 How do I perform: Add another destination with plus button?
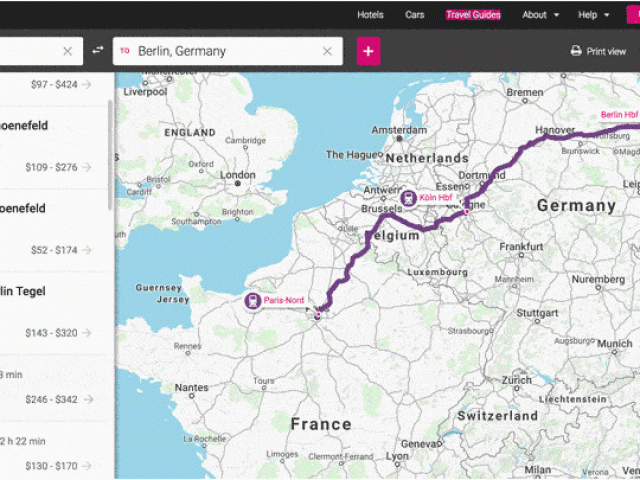[x=368, y=51]
